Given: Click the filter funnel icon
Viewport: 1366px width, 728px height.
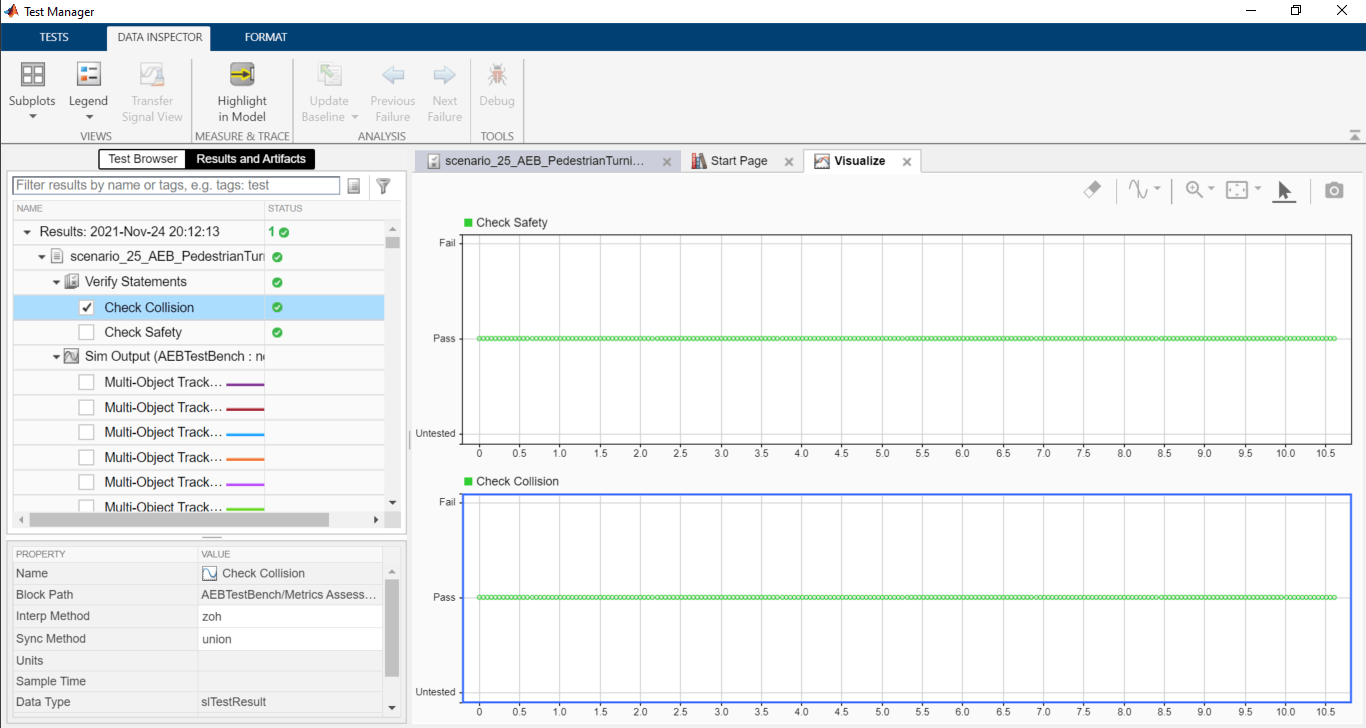Looking at the screenshot, I should pos(382,186).
